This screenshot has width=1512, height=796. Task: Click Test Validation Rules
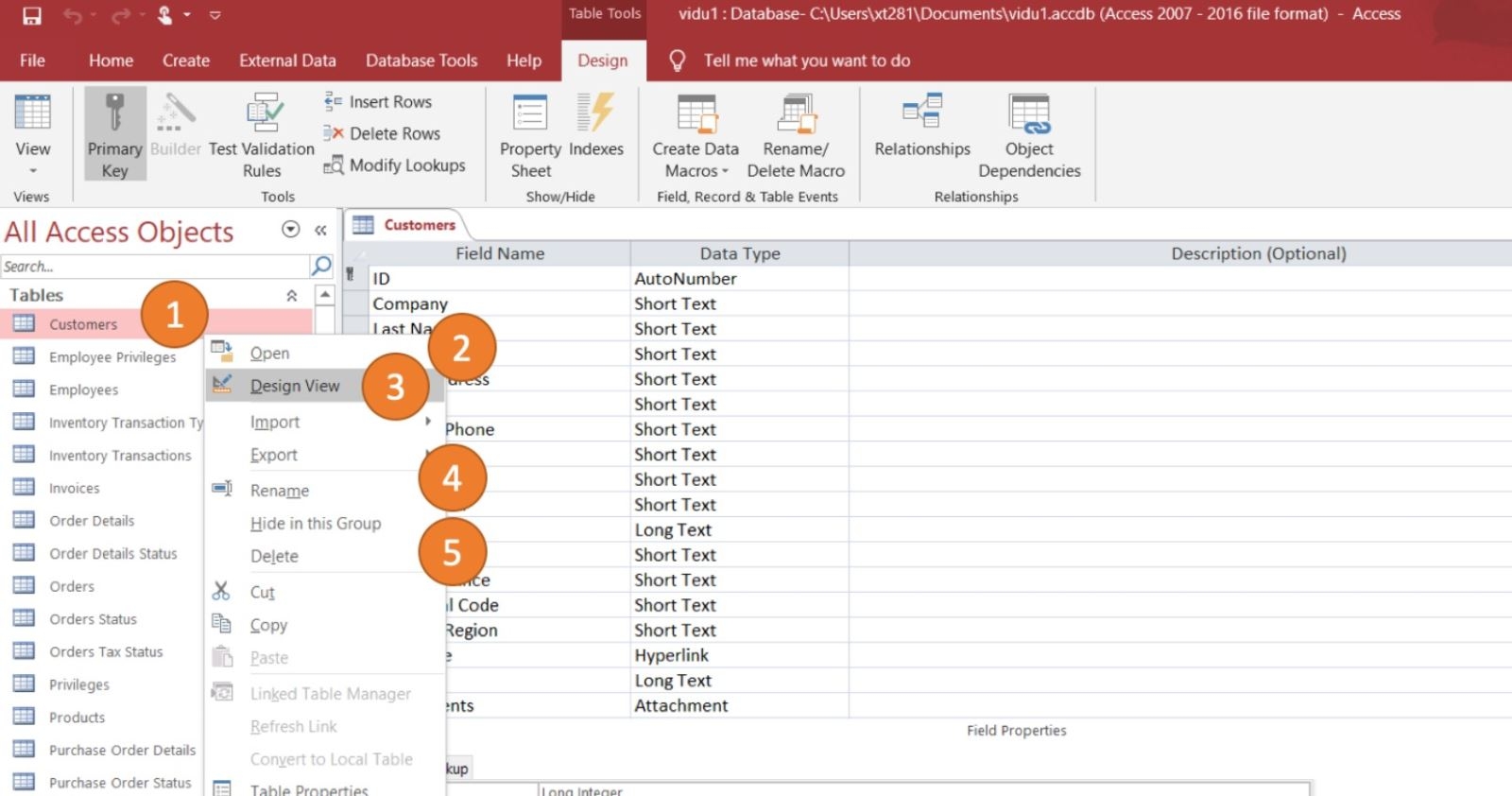click(262, 135)
